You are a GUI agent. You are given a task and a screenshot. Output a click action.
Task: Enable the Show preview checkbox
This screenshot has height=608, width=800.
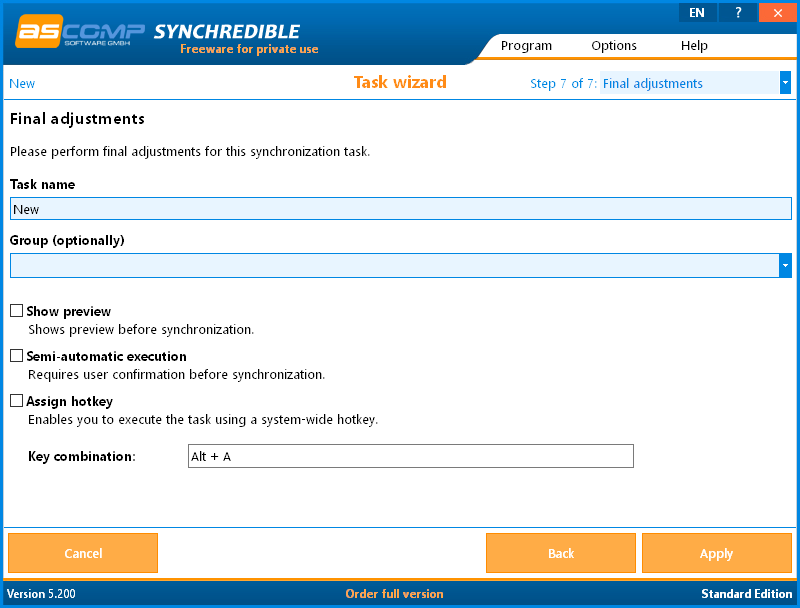point(17,311)
